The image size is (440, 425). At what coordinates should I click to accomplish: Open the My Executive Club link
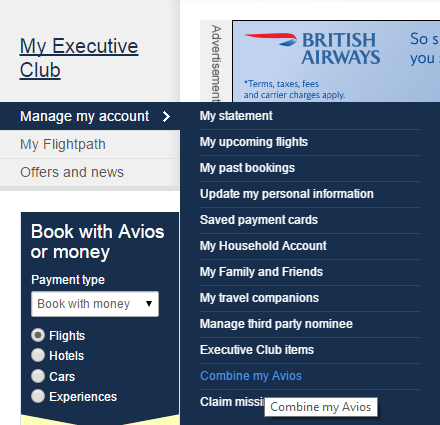tap(79, 58)
